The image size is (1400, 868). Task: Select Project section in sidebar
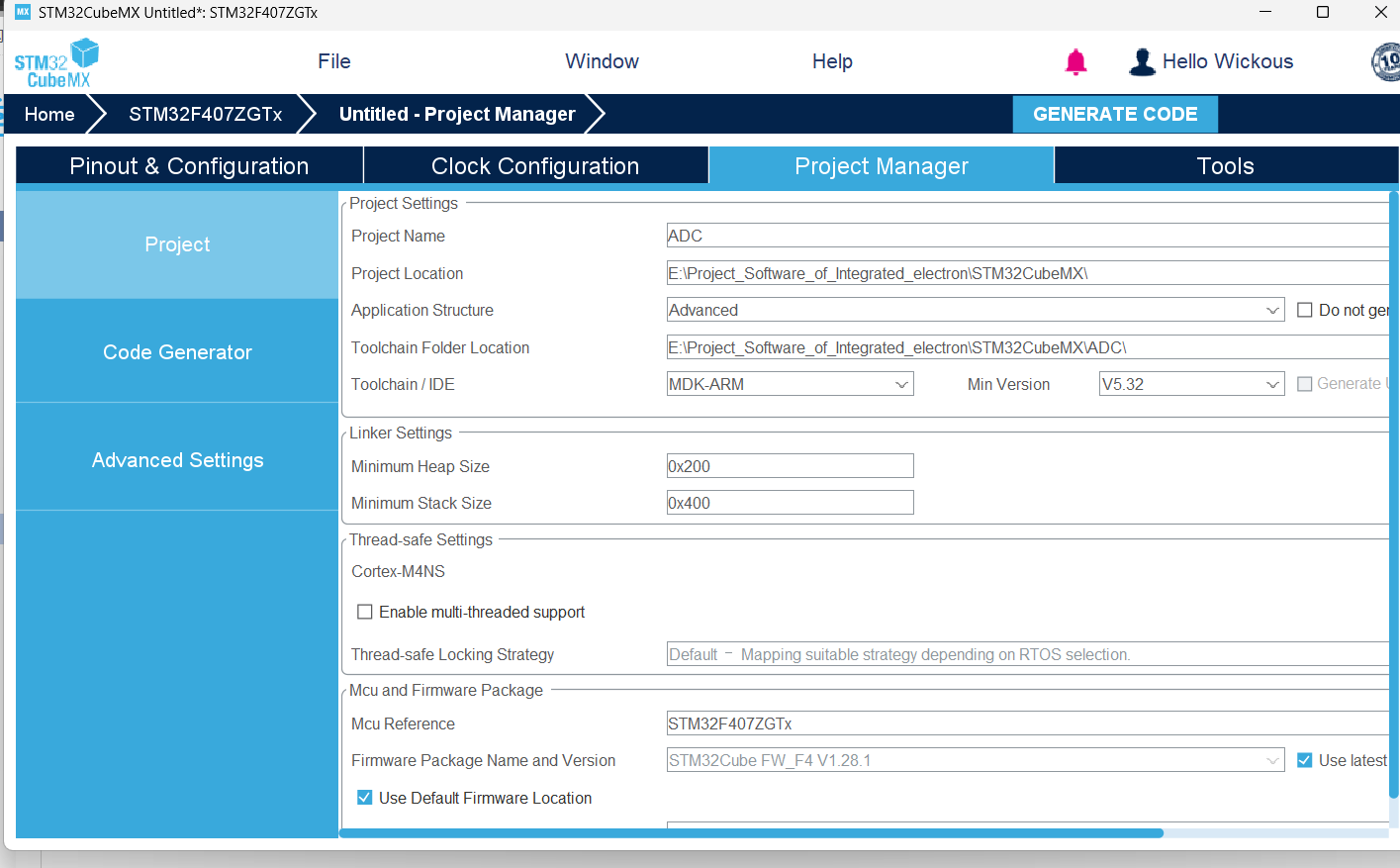pos(177,244)
